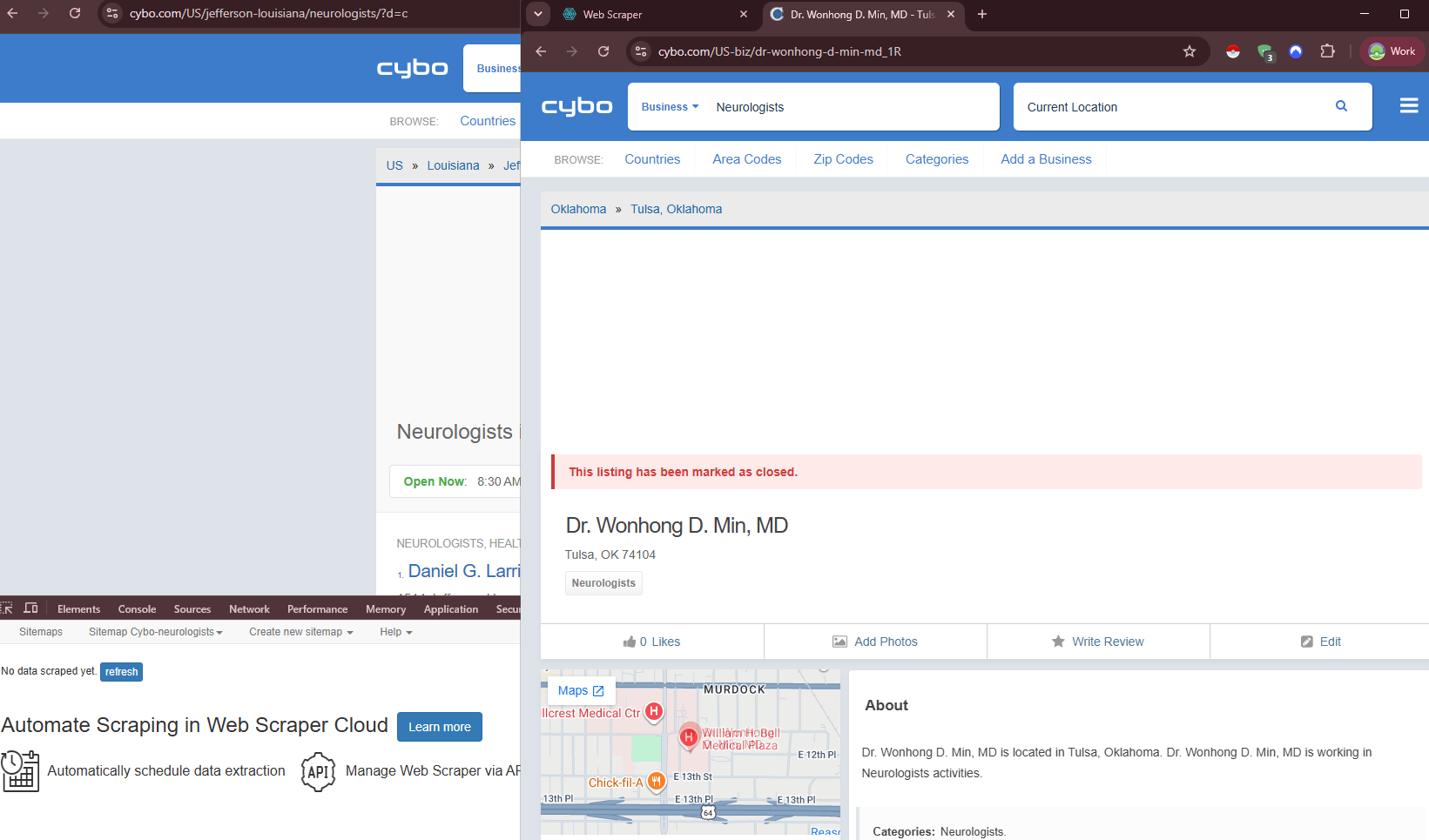Expand the Business dropdown in front window
The height and width of the screenshot is (840, 1429).
click(x=670, y=107)
